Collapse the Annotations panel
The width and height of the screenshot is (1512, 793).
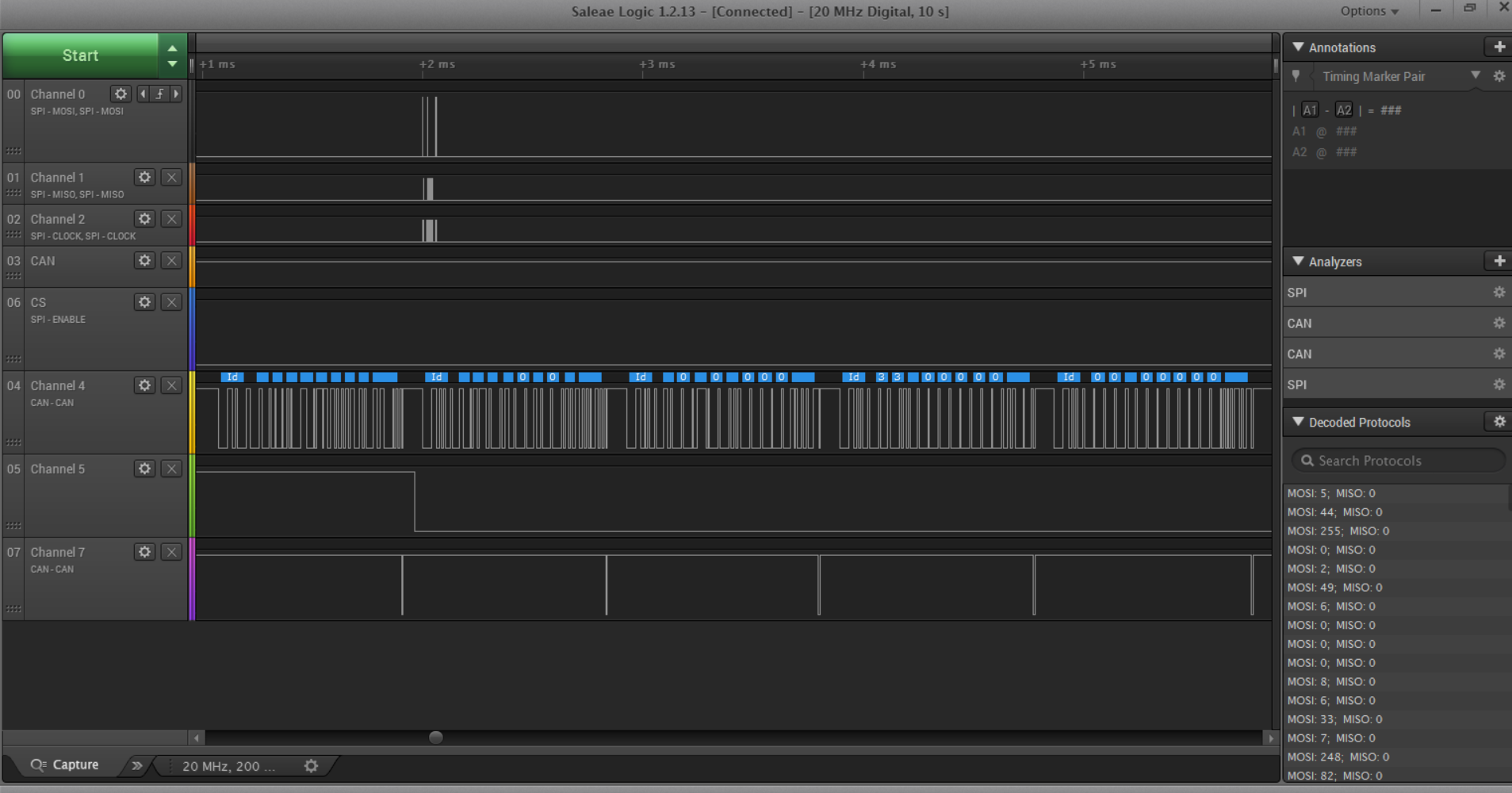[1298, 48]
